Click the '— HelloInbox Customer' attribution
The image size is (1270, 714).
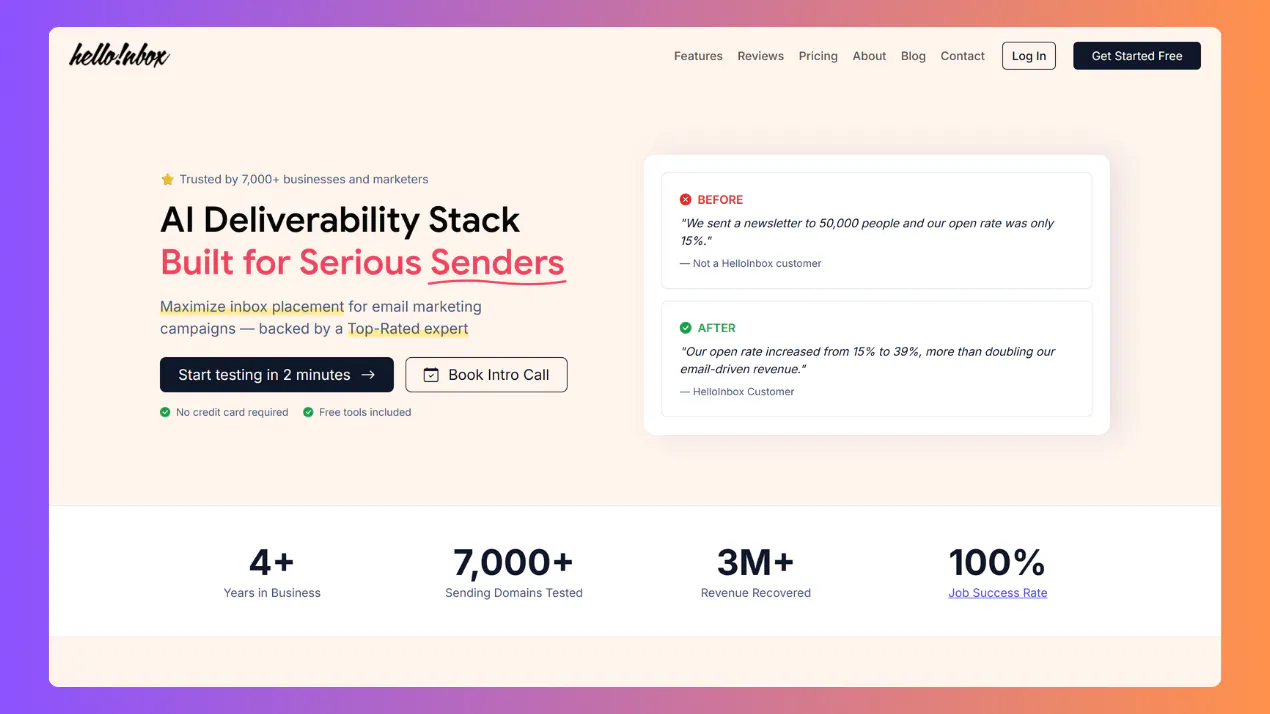click(737, 392)
